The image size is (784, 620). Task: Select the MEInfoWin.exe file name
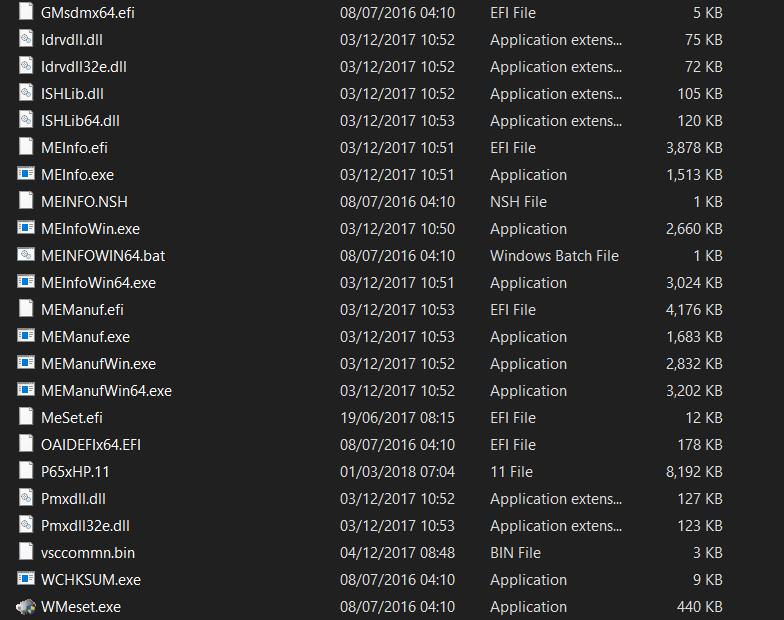click(90, 229)
